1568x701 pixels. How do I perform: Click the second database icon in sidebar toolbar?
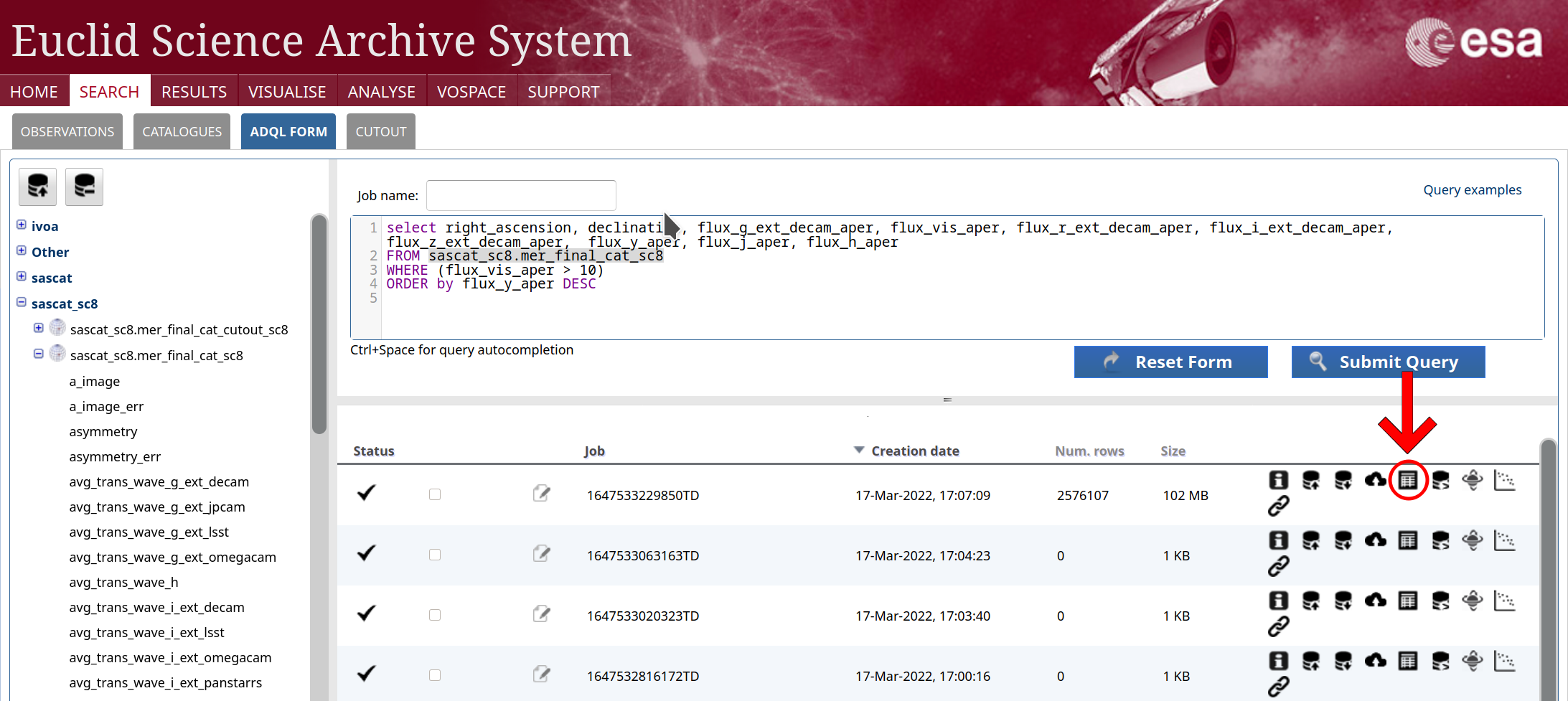coord(84,187)
